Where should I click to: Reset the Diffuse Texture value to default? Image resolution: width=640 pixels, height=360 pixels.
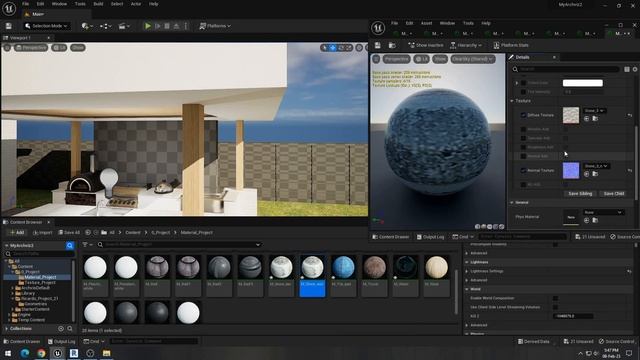[x=630, y=116]
